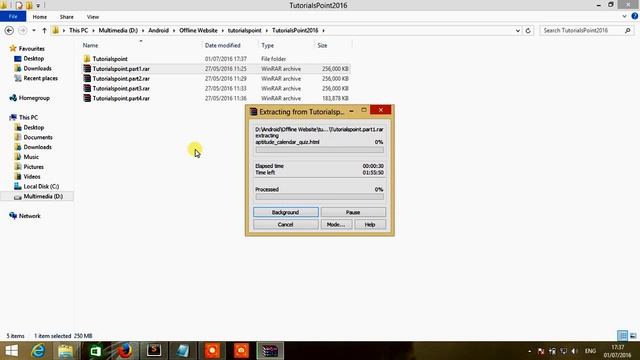Image resolution: width=640 pixels, height=360 pixels.
Task: Select the Tutorialspoint.part4.rar archive icon
Action: [87, 98]
